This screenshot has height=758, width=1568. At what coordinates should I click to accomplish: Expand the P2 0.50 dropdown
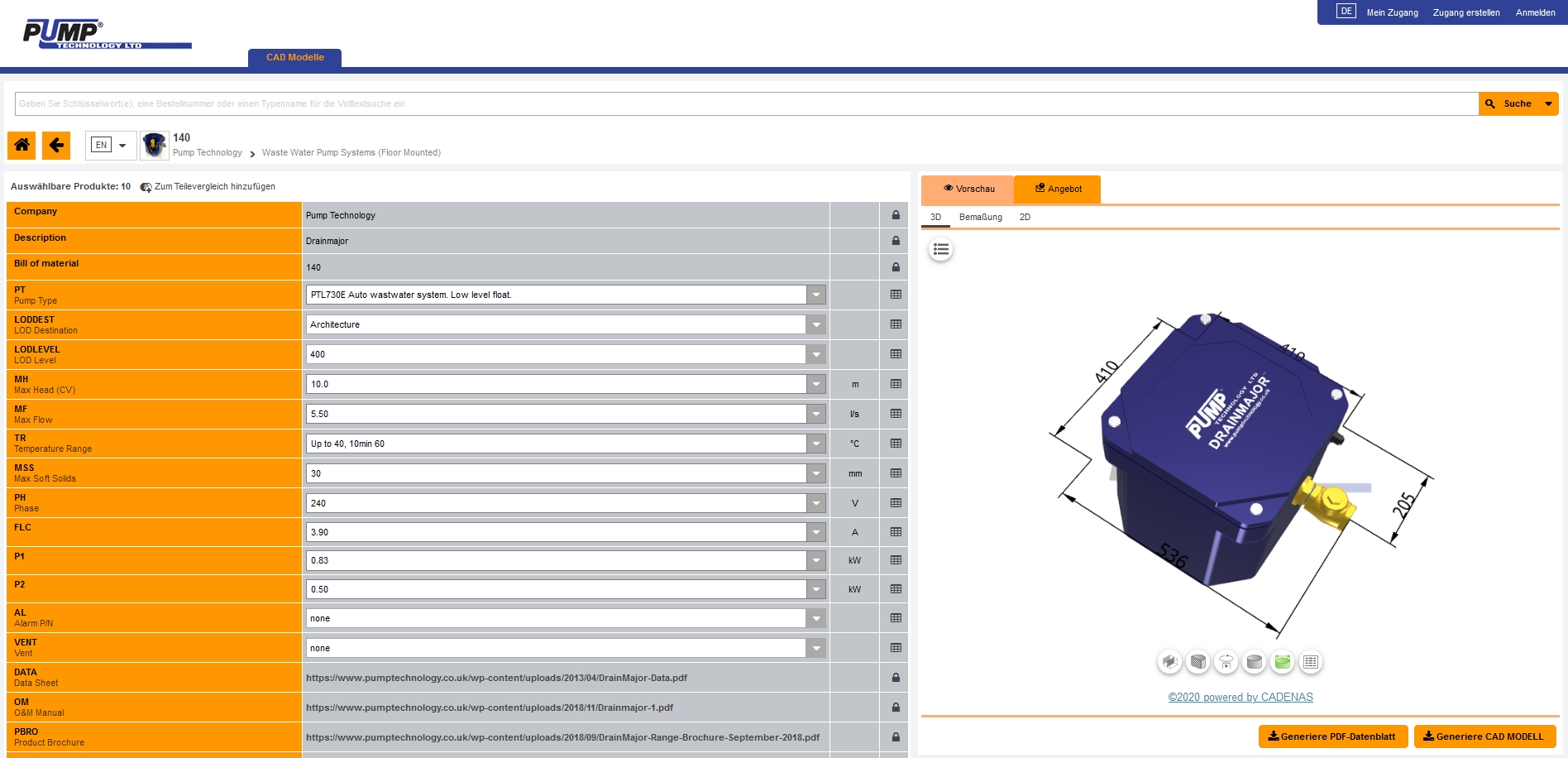816,589
